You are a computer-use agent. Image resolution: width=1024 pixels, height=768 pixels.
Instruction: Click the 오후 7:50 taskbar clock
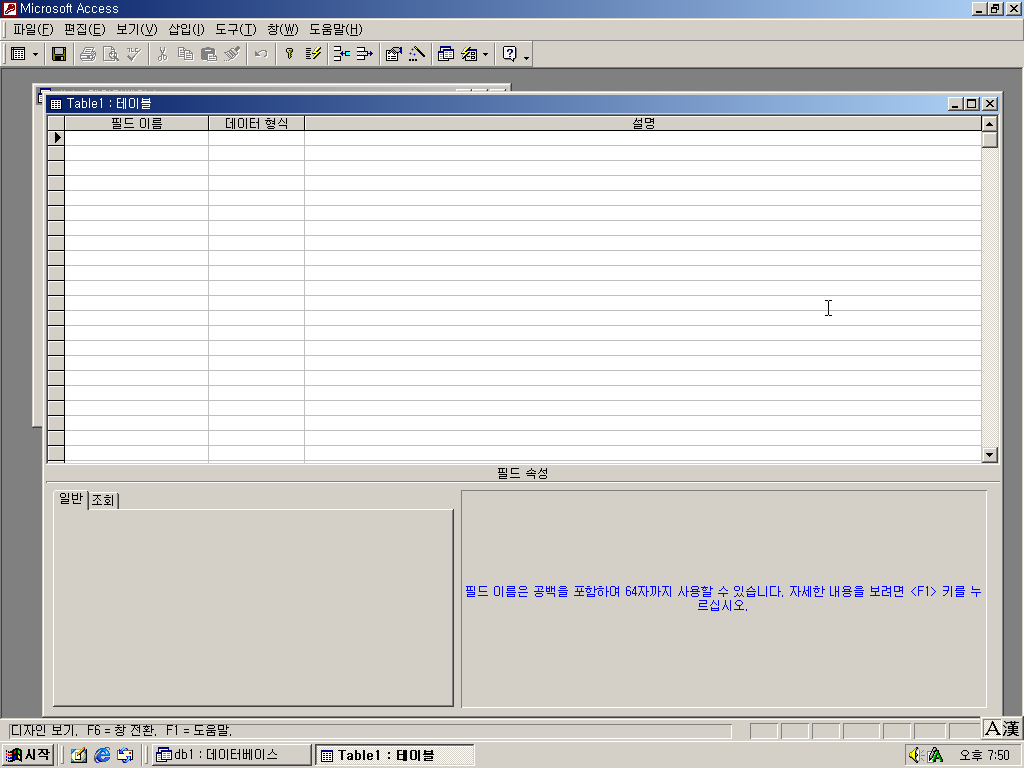pyautogui.click(x=984, y=755)
